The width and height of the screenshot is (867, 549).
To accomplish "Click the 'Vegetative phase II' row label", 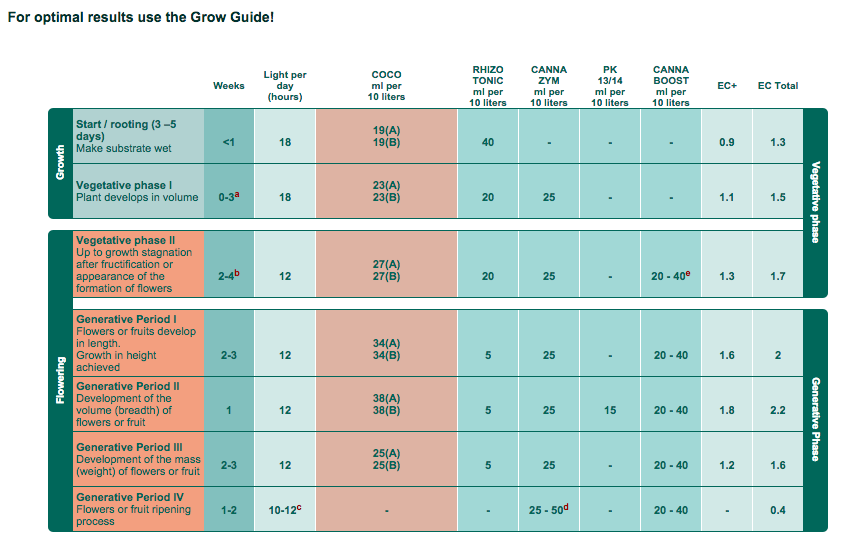I will (138, 264).
